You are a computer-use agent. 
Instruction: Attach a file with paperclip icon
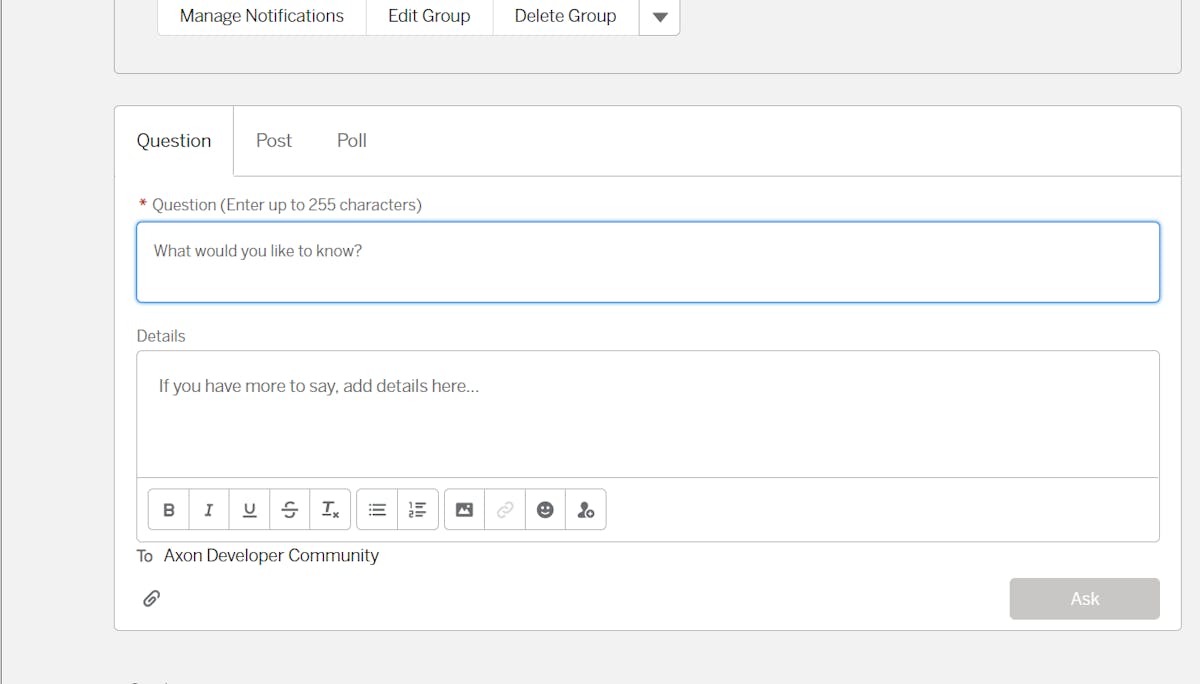[x=151, y=598]
